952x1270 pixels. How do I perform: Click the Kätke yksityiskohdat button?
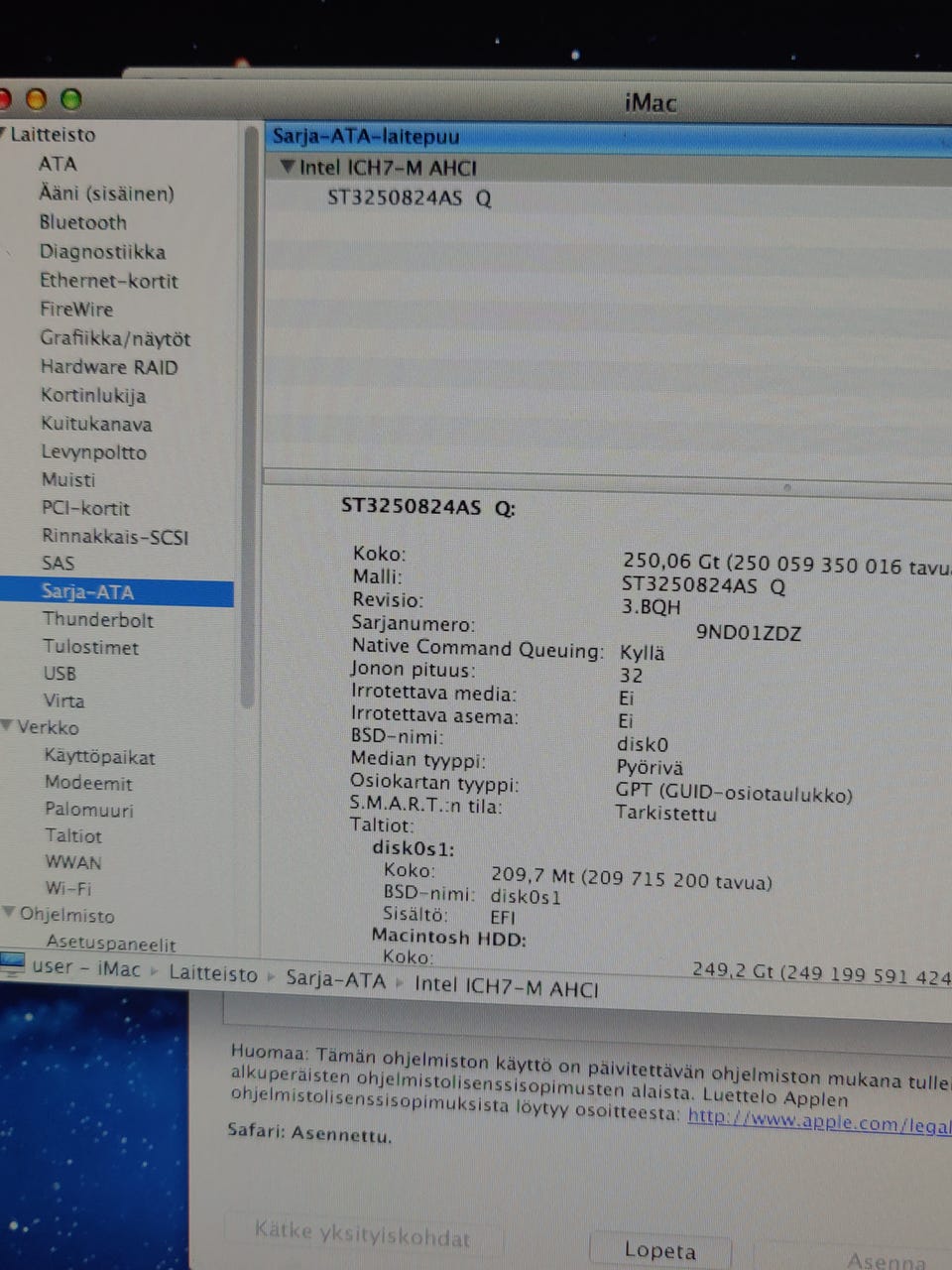362,1234
